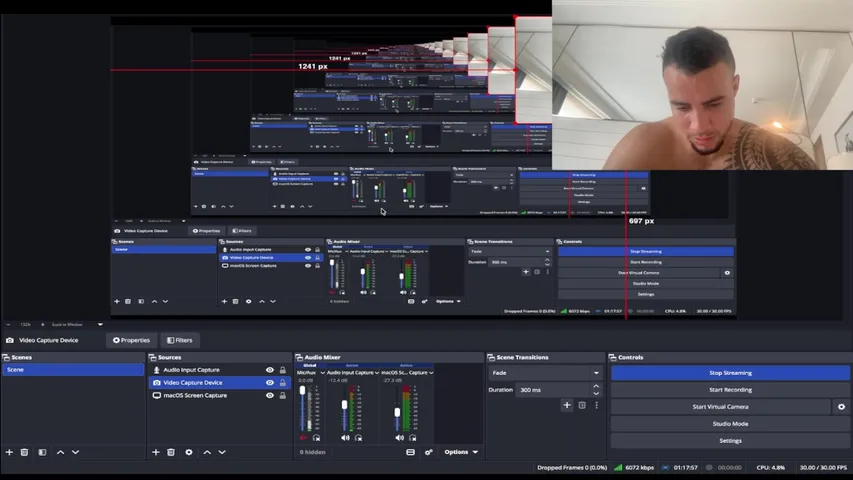Click the webcam feed in the preview
853x480 pixels.
pyautogui.click(x=702, y=85)
